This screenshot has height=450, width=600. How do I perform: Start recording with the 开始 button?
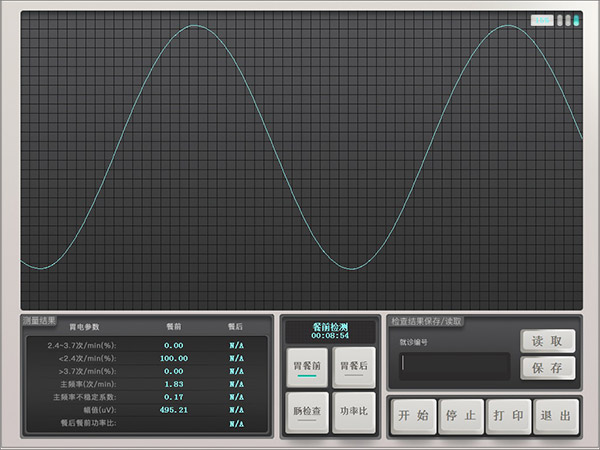(414, 416)
